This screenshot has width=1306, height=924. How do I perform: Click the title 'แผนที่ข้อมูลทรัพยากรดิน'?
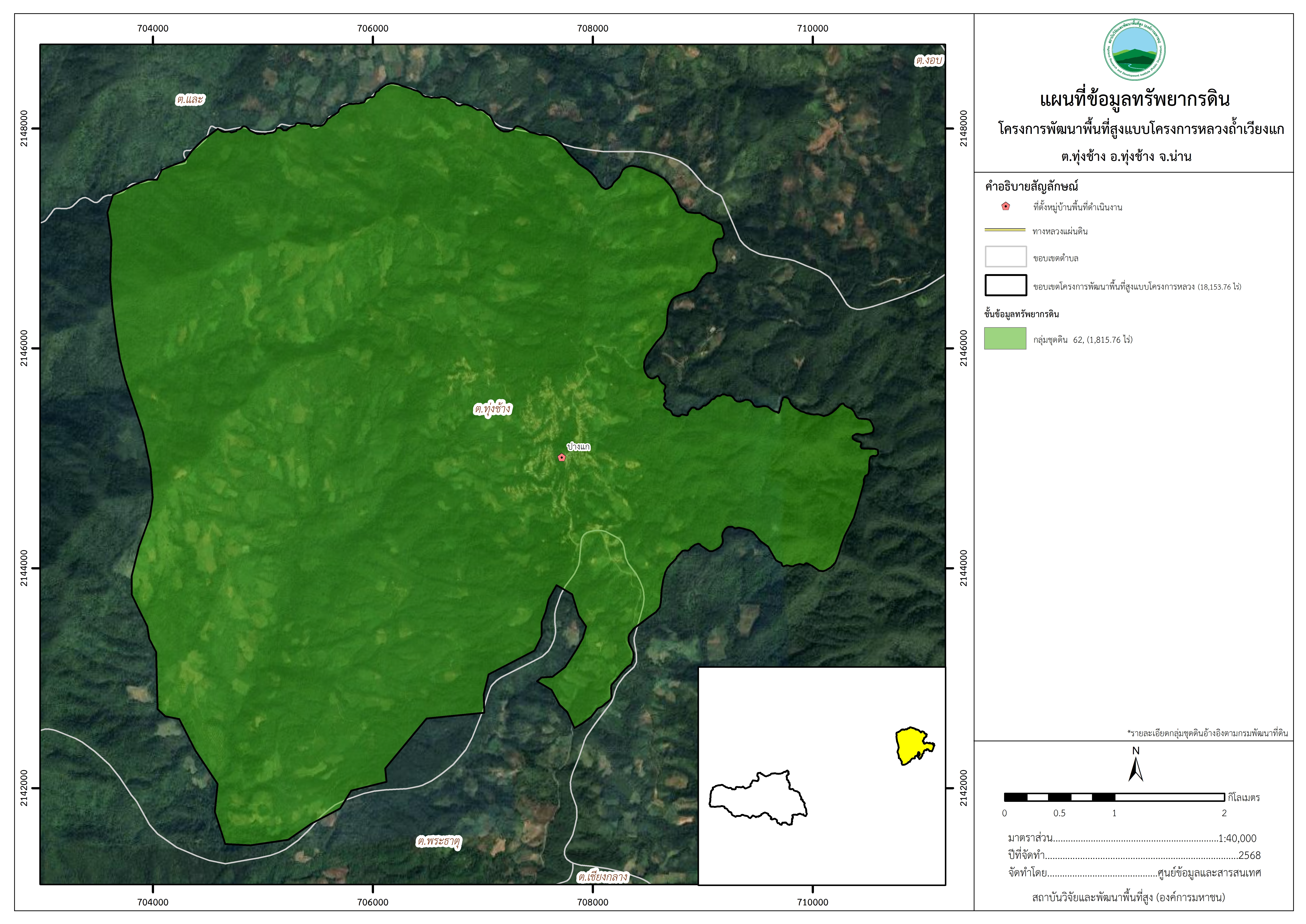(x=1135, y=100)
